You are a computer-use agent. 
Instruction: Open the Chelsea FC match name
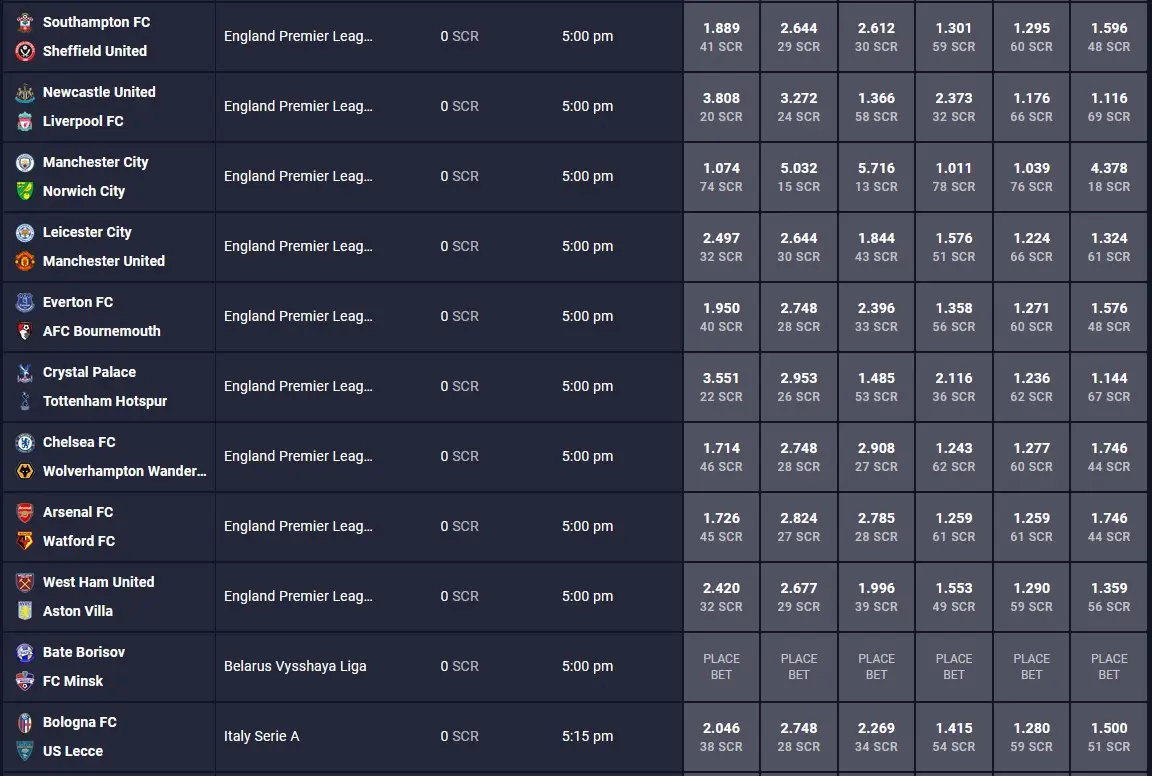tap(79, 442)
